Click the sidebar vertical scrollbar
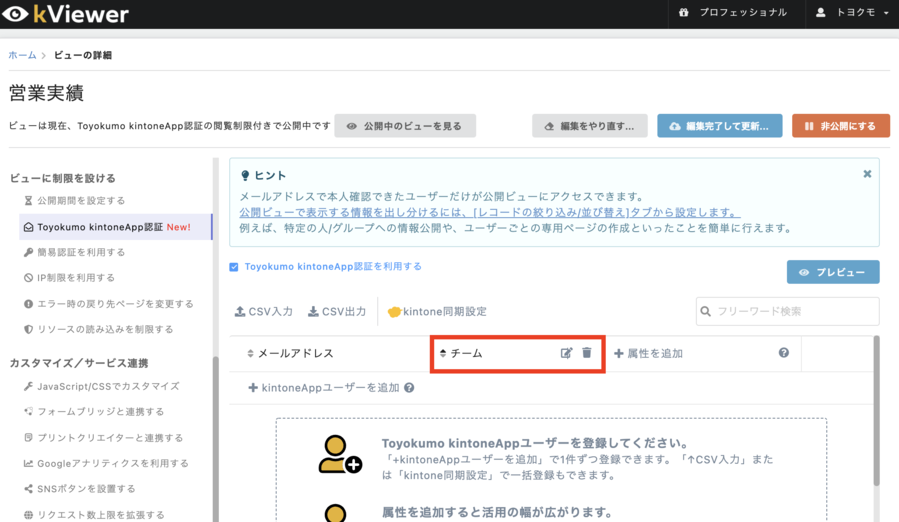Viewport: 899px width, 522px height. pyautogui.click(x=216, y=439)
